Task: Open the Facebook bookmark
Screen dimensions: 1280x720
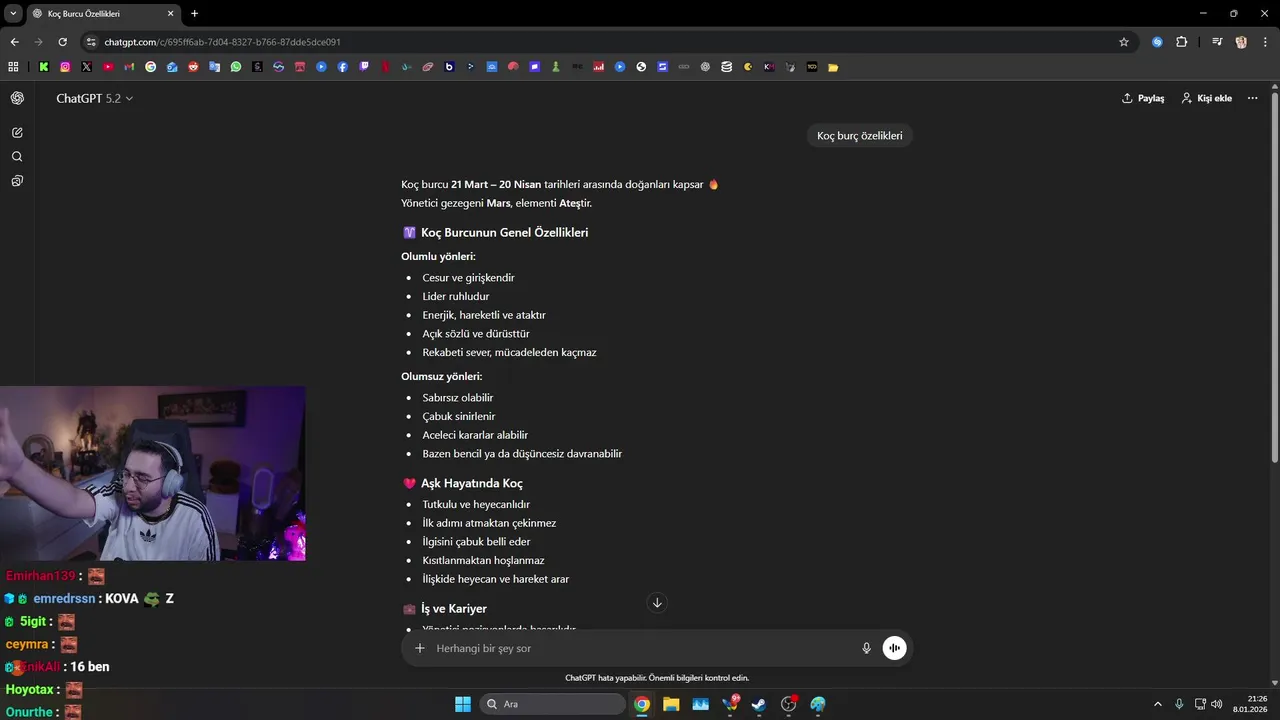Action: (x=343, y=67)
